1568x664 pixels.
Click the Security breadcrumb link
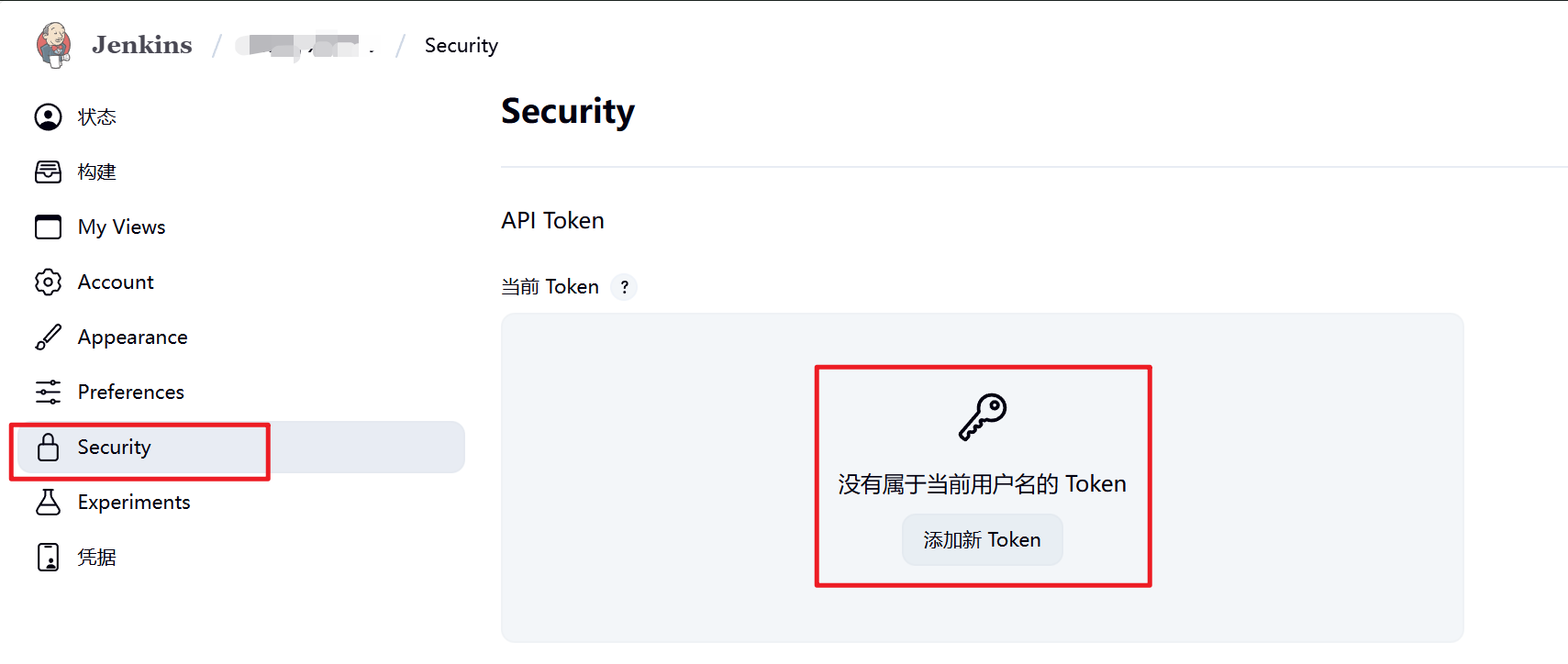pos(461,46)
